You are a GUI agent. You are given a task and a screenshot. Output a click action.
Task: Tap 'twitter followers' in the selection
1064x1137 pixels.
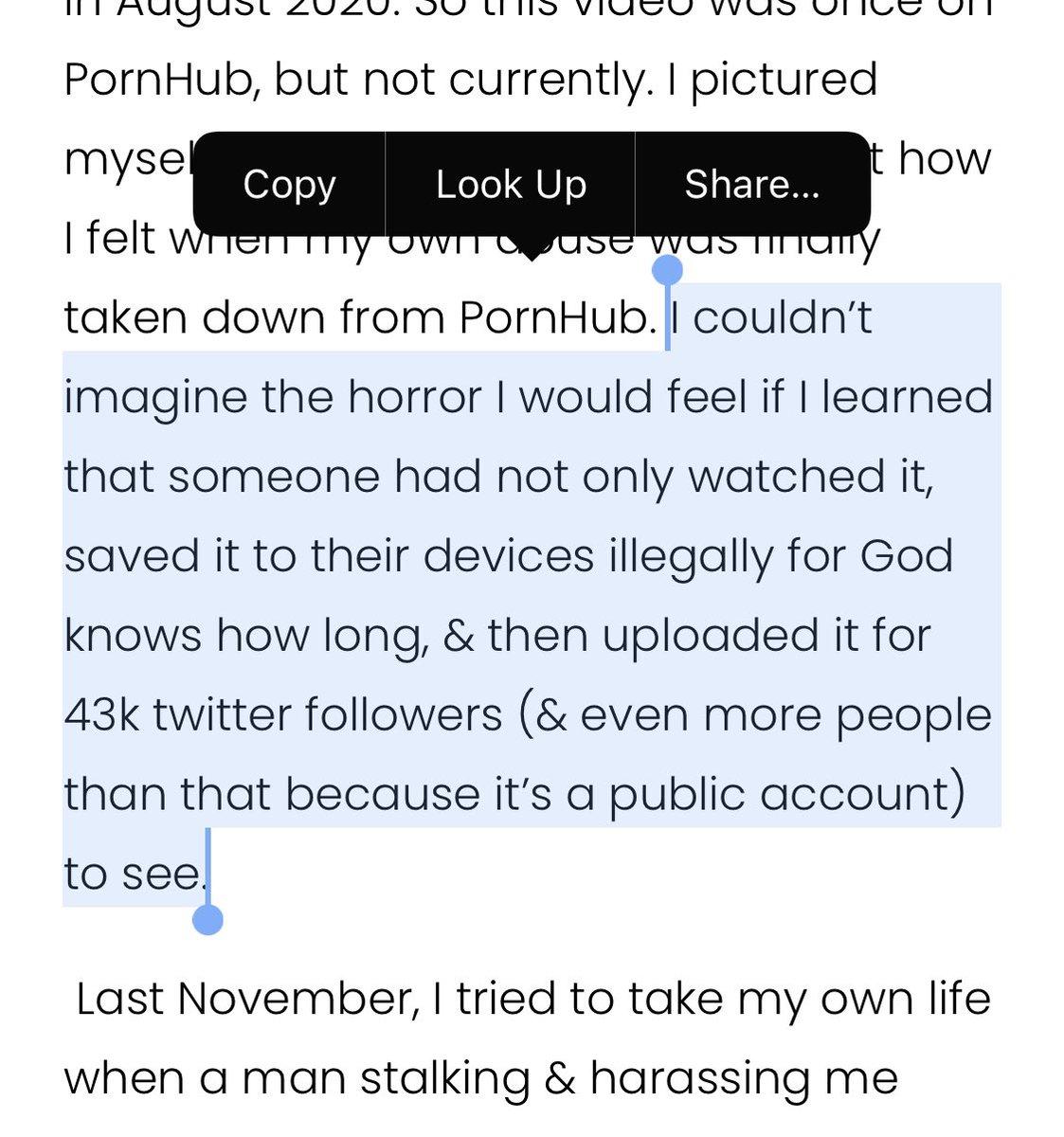pyautogui.click(x=328, y=713)
